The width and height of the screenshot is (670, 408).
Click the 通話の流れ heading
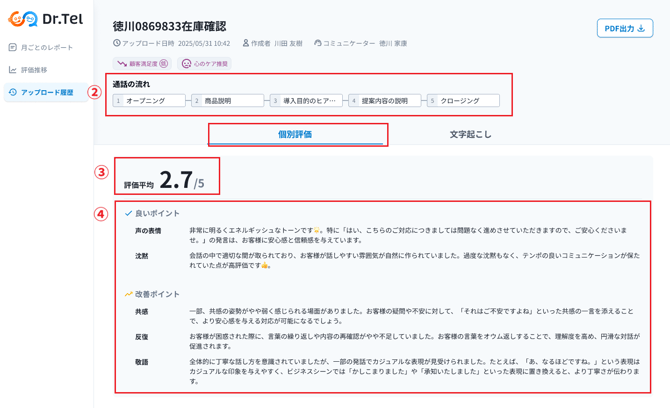[x=131, y=84]
